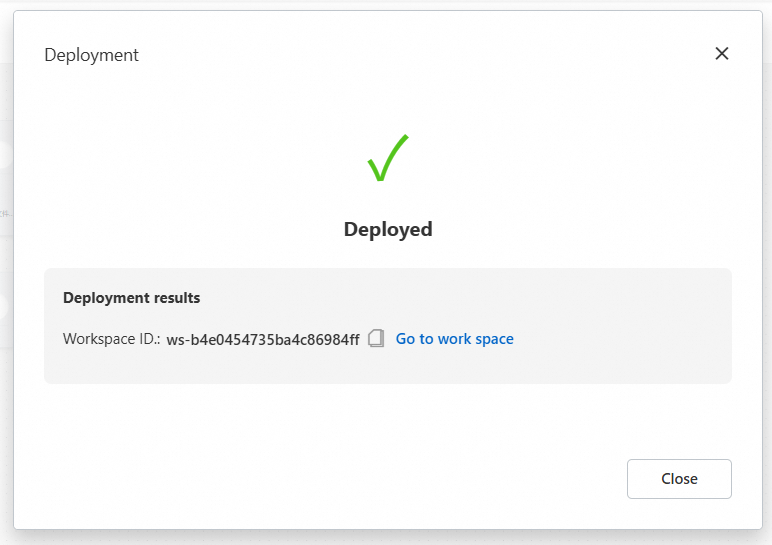Image resolution: width=772 pixels, height=545 pixels.
Task: Click the 'Deployment' dialog title
Action: pyautogui.click(x=92, y=55)
